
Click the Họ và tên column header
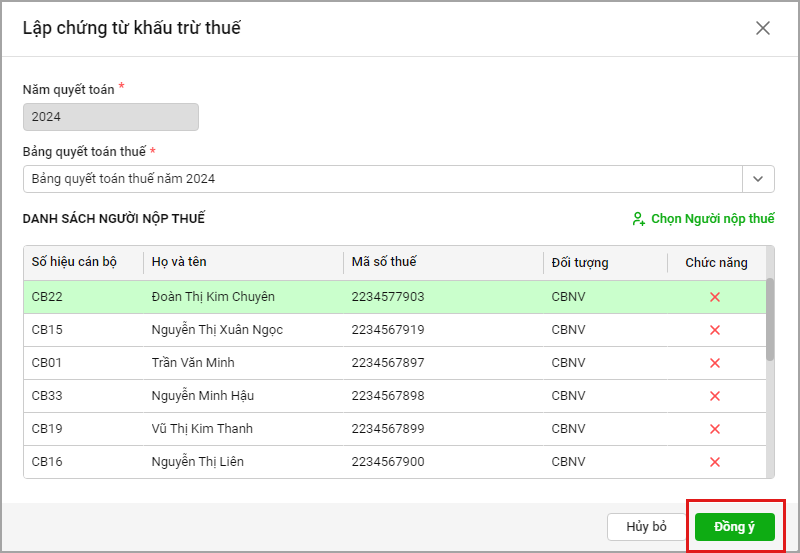tap(180, 262)
